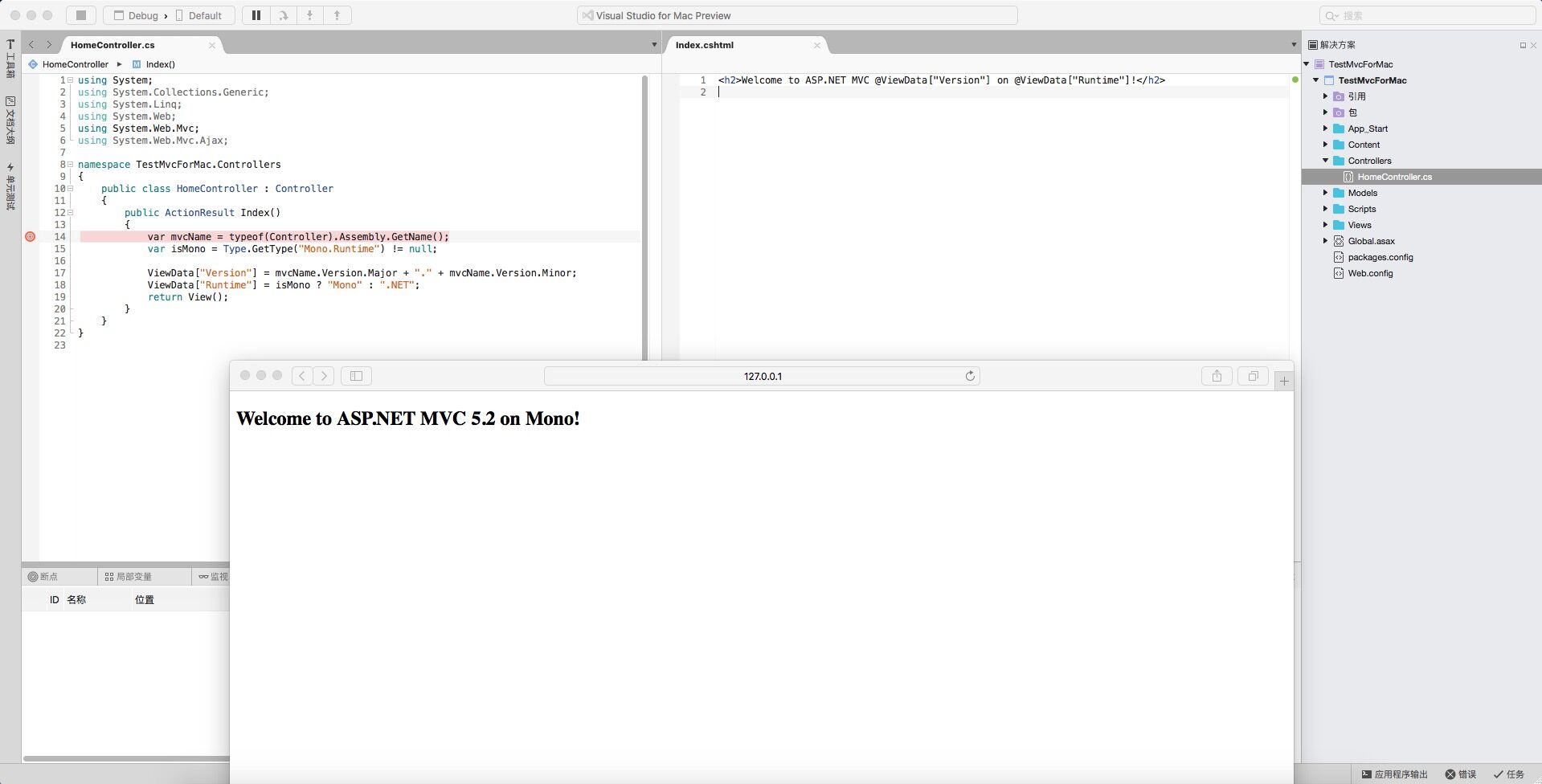1542x784 pixels.
Task: Open the Default target selector
Action: [x=198, y=15]
